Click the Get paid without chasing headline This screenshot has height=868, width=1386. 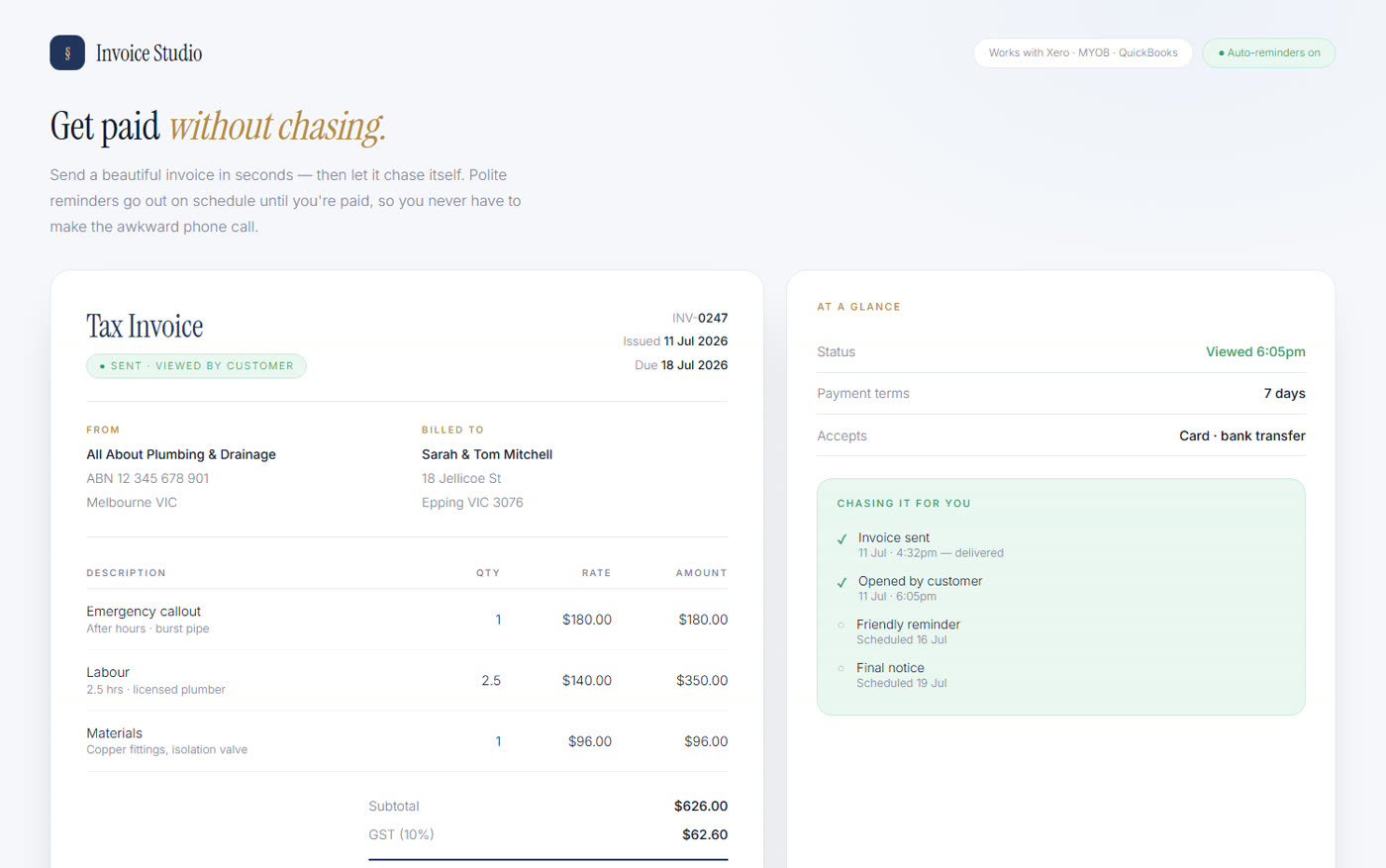click(218, 126)
